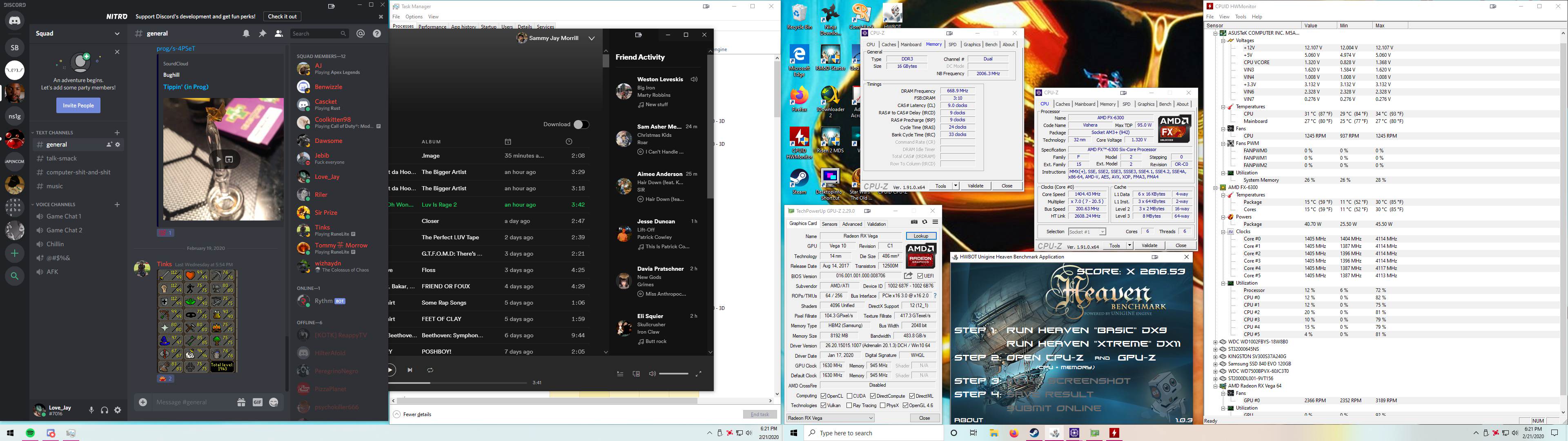This screenshot has height=441, width=1568.
Task: Click Fewer details in Task Manager
Action: tap(412, 414)
